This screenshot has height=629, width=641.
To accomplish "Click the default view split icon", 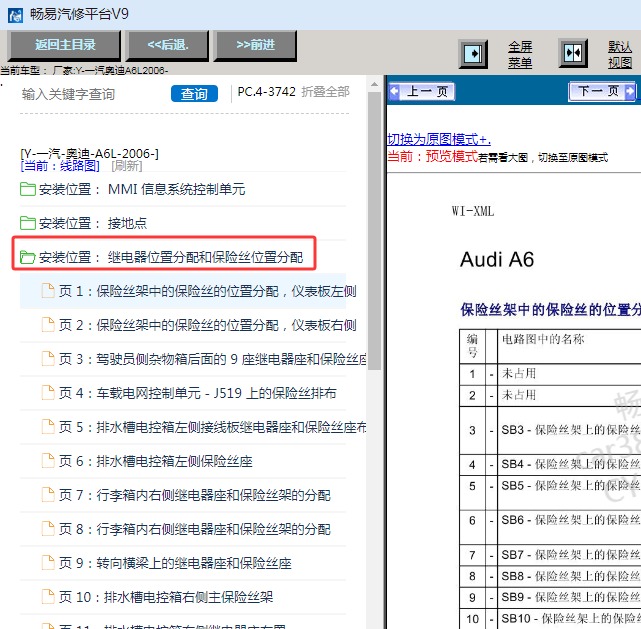I will [x=573, y=53].
